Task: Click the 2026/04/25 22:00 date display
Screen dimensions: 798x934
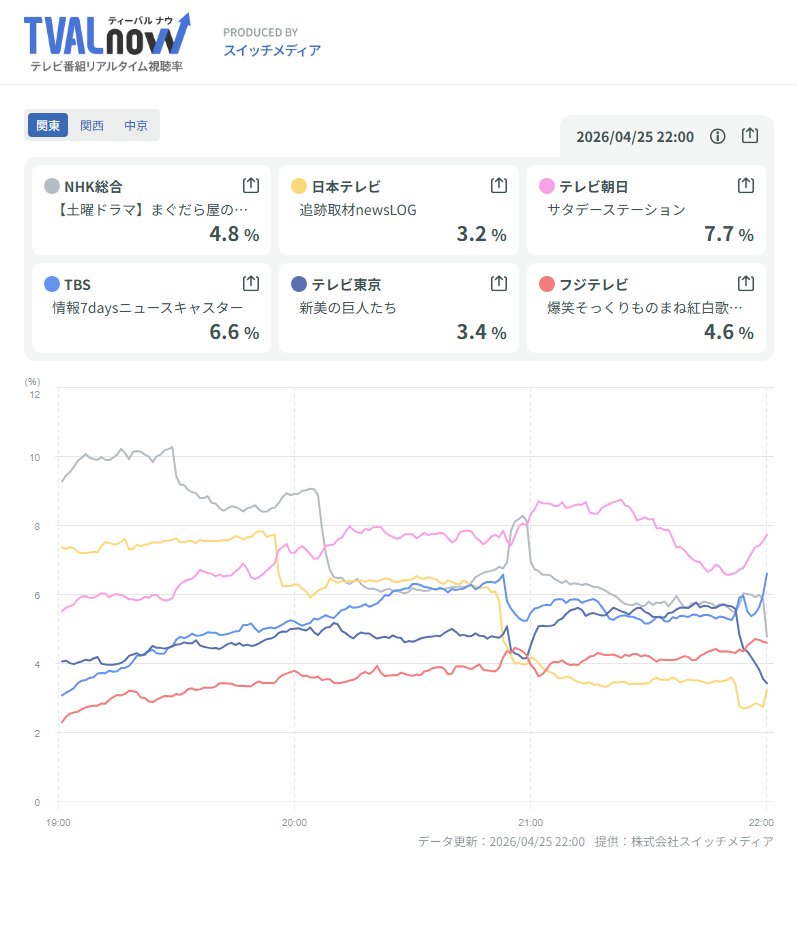Action: (x=635, y=137)
